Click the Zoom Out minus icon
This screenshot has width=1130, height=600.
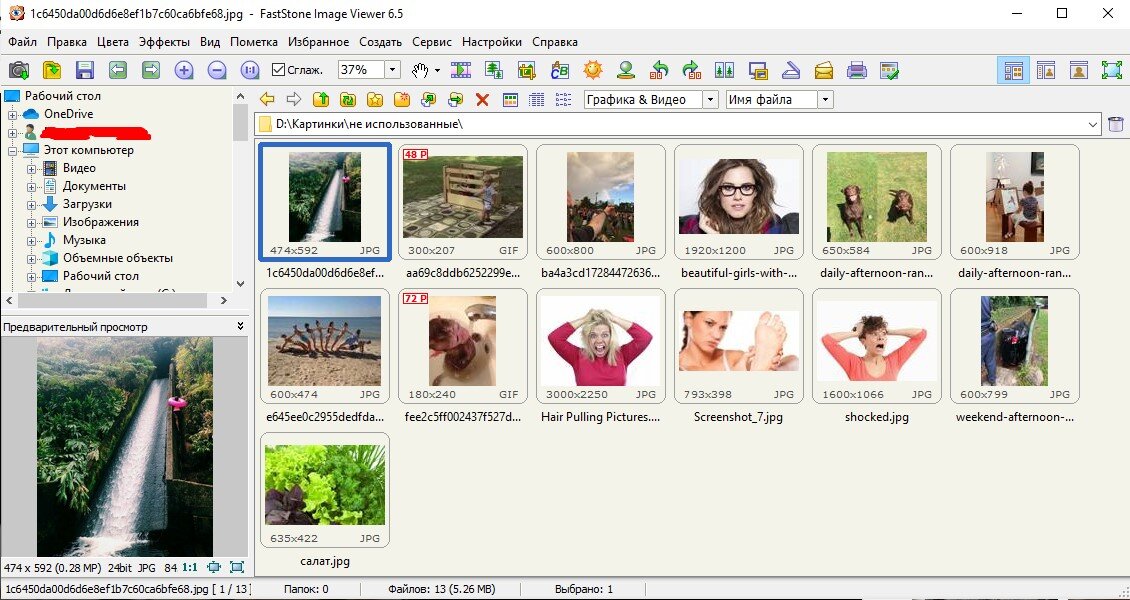point(217,70)
